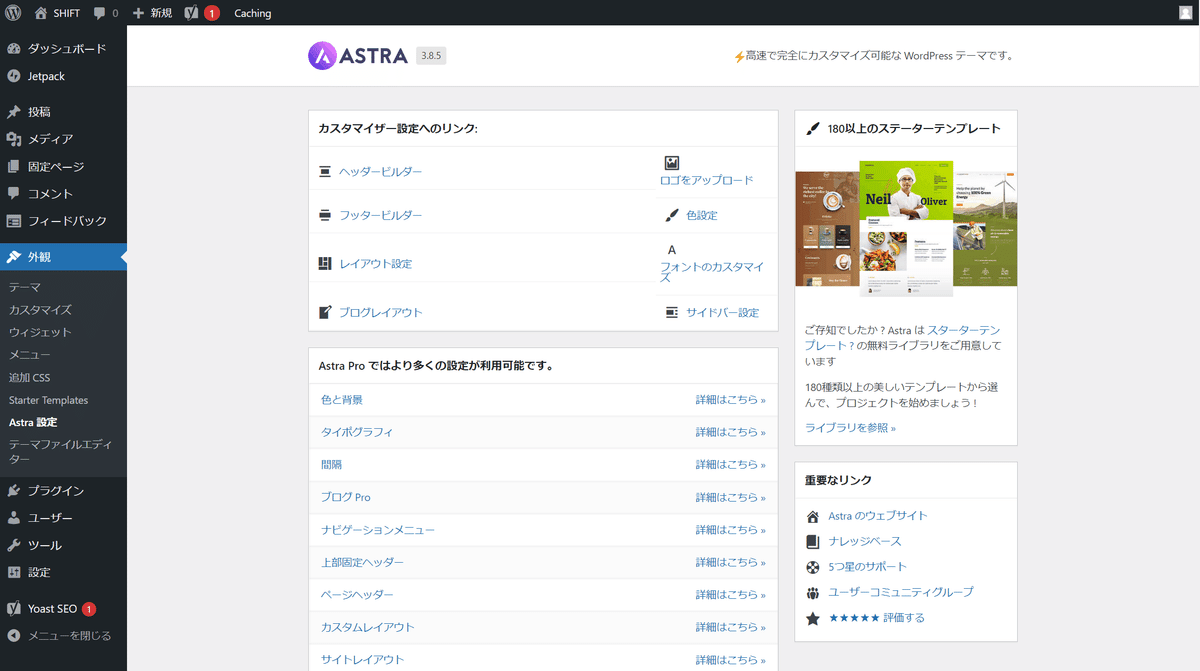Click the user avatar in top right
The width and height of the screenshot is (1200, 671).
[1186, 13]
